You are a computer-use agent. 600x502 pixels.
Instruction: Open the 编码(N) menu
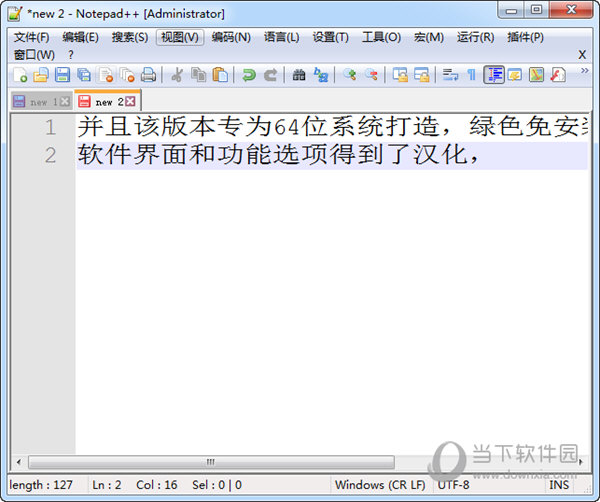click(231, 37)
